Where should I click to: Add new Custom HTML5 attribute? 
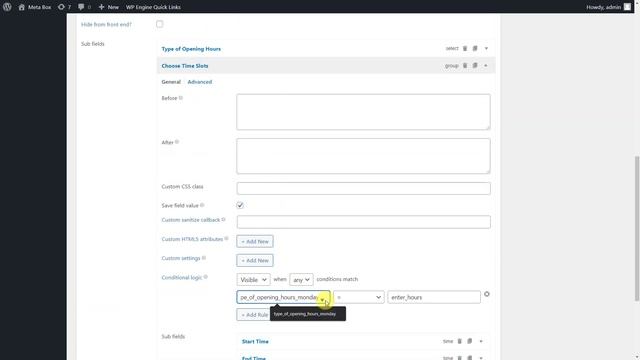point(255,241)
